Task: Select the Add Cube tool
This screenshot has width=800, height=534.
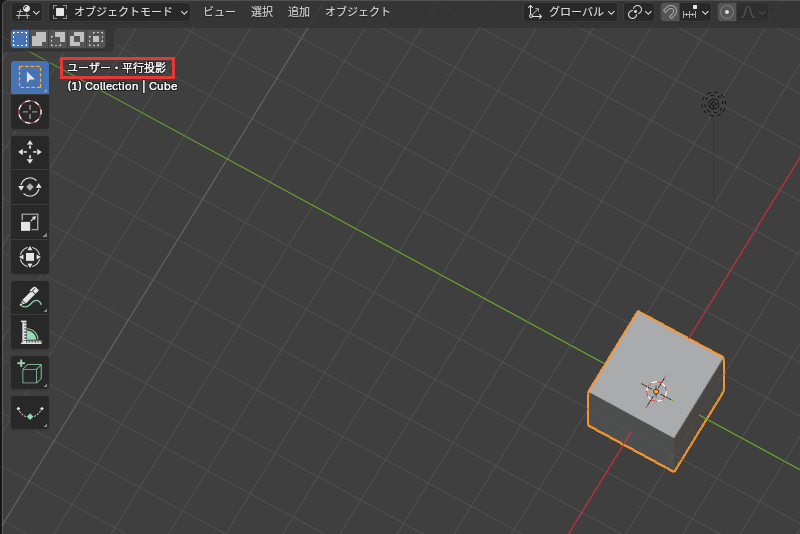Action: tap(30, 372)
